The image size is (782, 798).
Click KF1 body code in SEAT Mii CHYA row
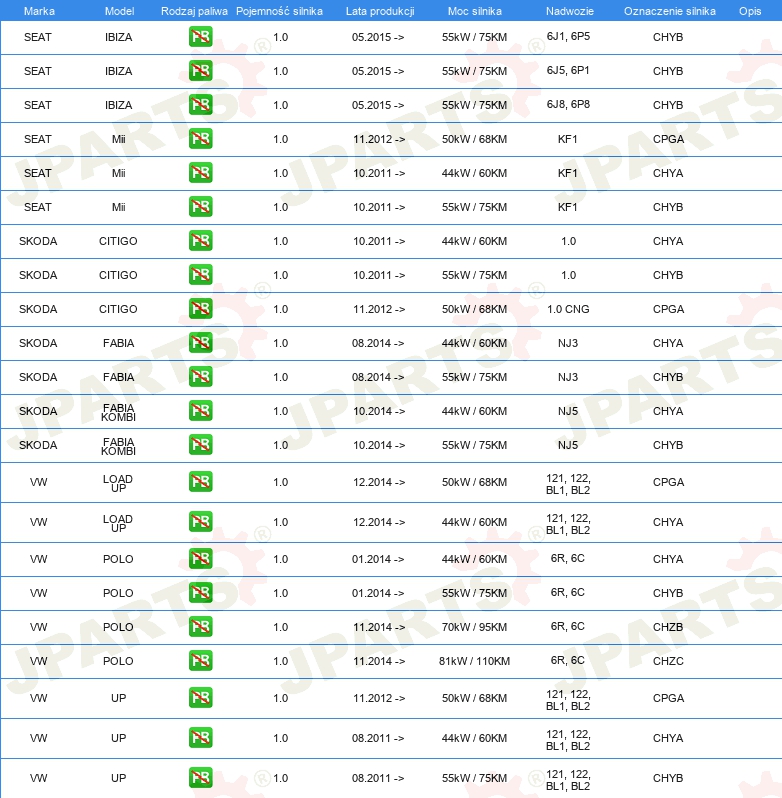[x=568, y=173]
